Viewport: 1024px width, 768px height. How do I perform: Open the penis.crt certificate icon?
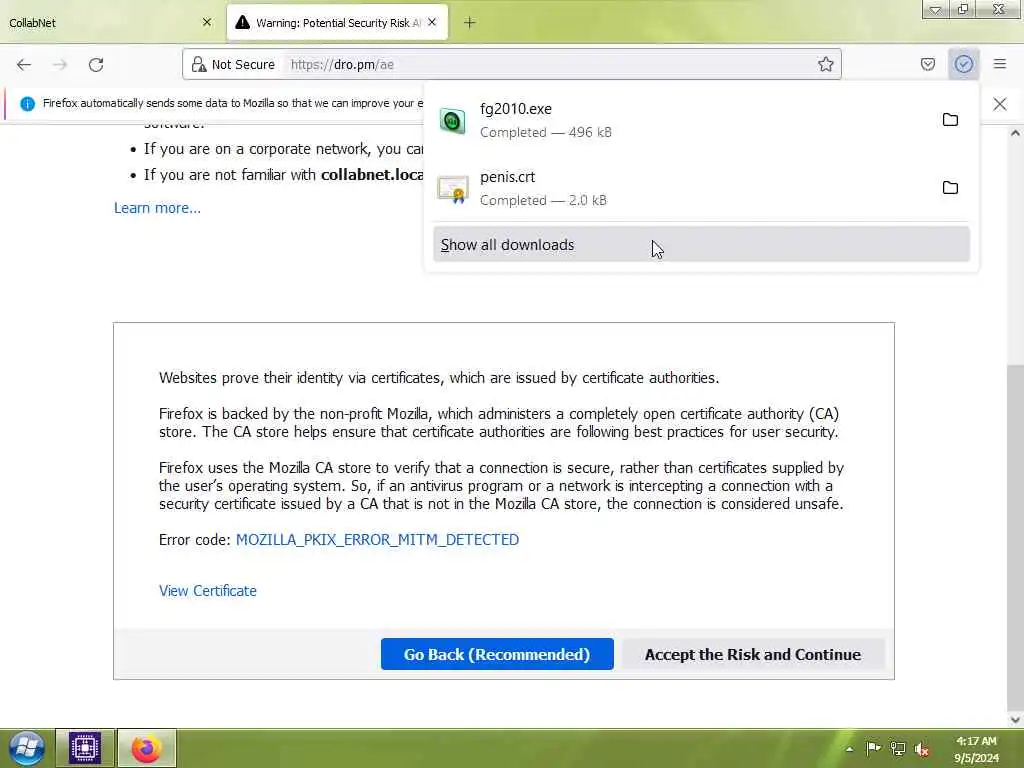pos(453,189)
